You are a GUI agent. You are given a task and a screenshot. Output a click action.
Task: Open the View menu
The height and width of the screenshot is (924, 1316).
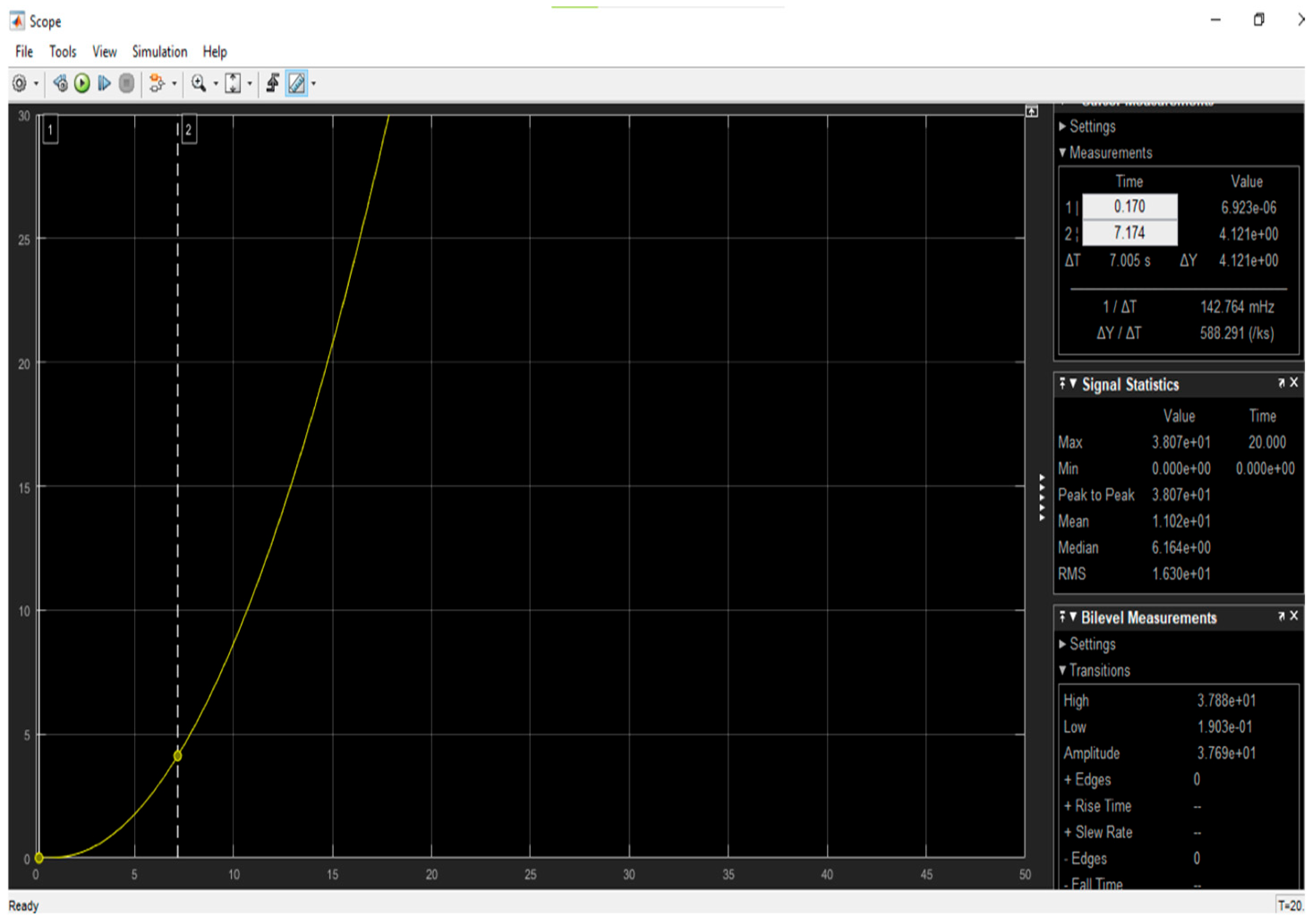[x=105, y=51]
